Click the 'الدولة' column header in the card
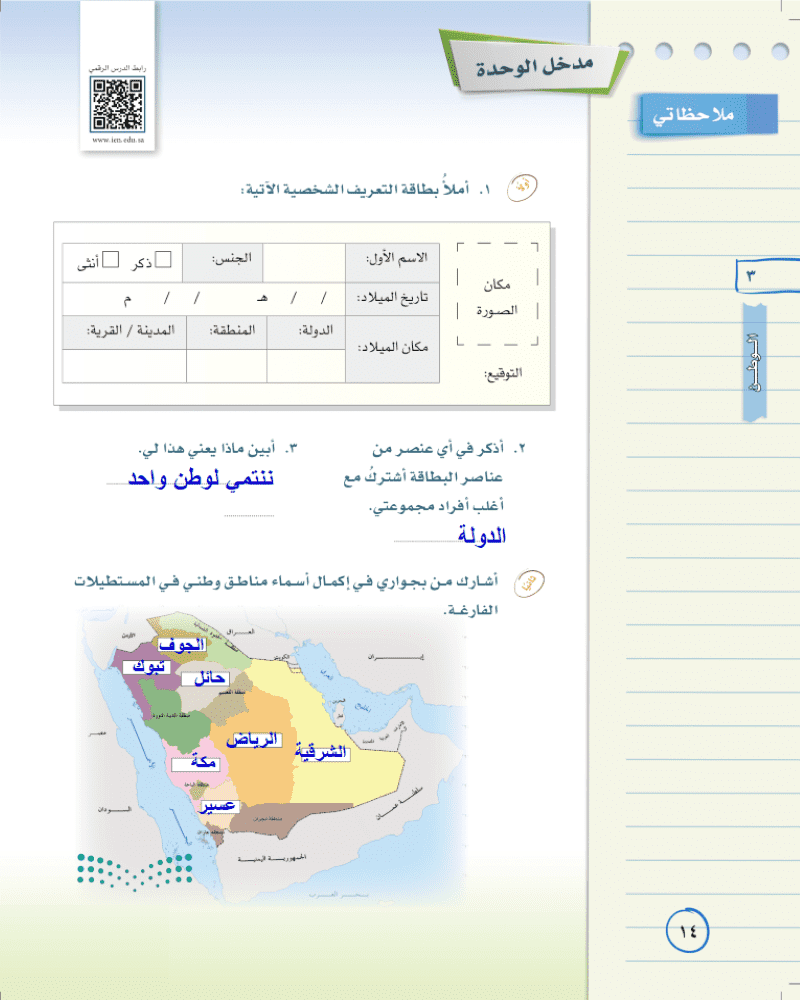Viewport: 800px width, 1000px height. (316, 331)
